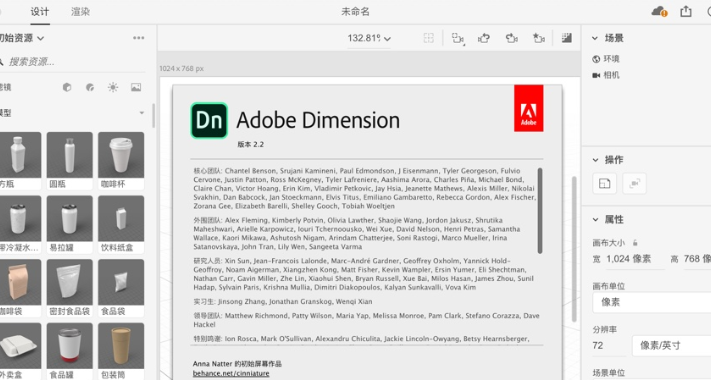Click the camera undo arrow icon
The height and width of the screenshot is (380, 711).
coord(484,39)
